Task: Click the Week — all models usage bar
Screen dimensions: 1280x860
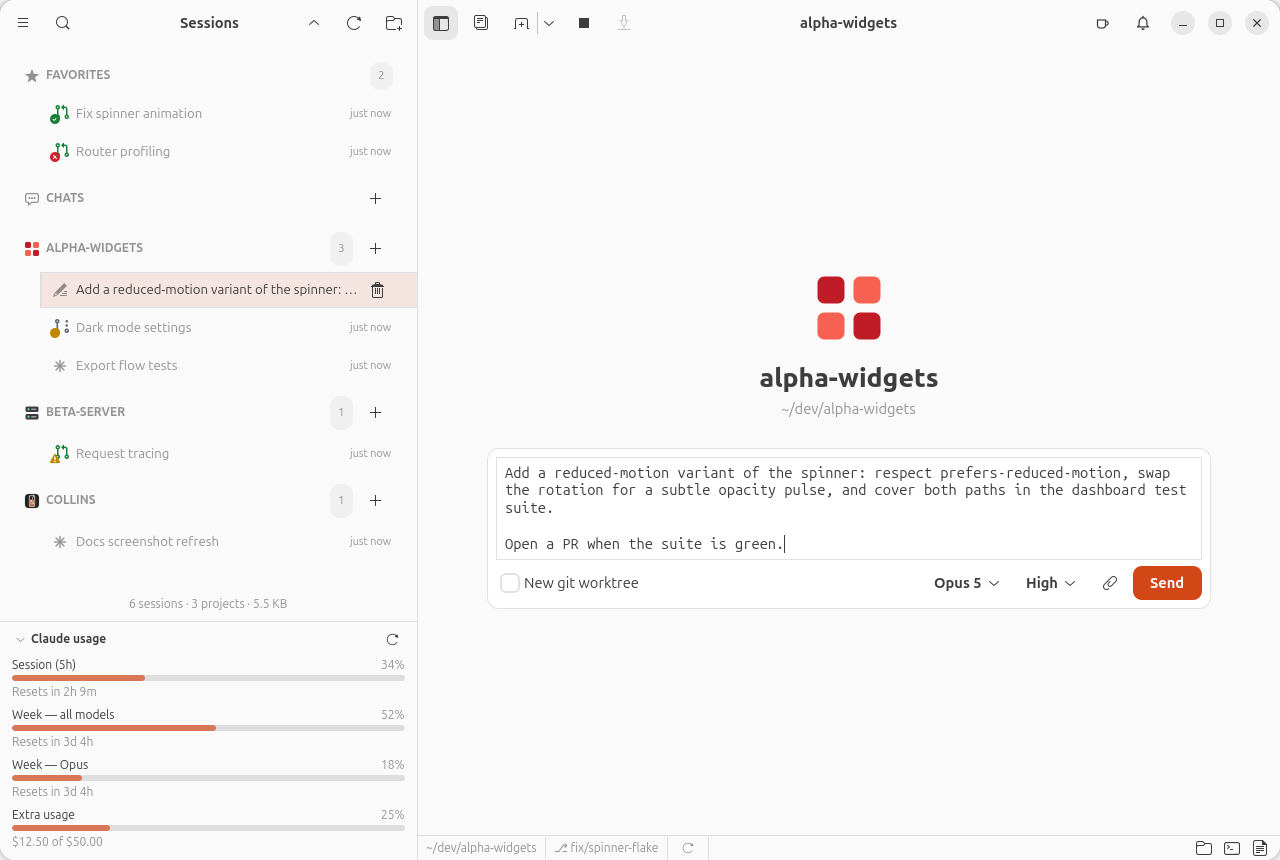Action: (x=208, y=728)
